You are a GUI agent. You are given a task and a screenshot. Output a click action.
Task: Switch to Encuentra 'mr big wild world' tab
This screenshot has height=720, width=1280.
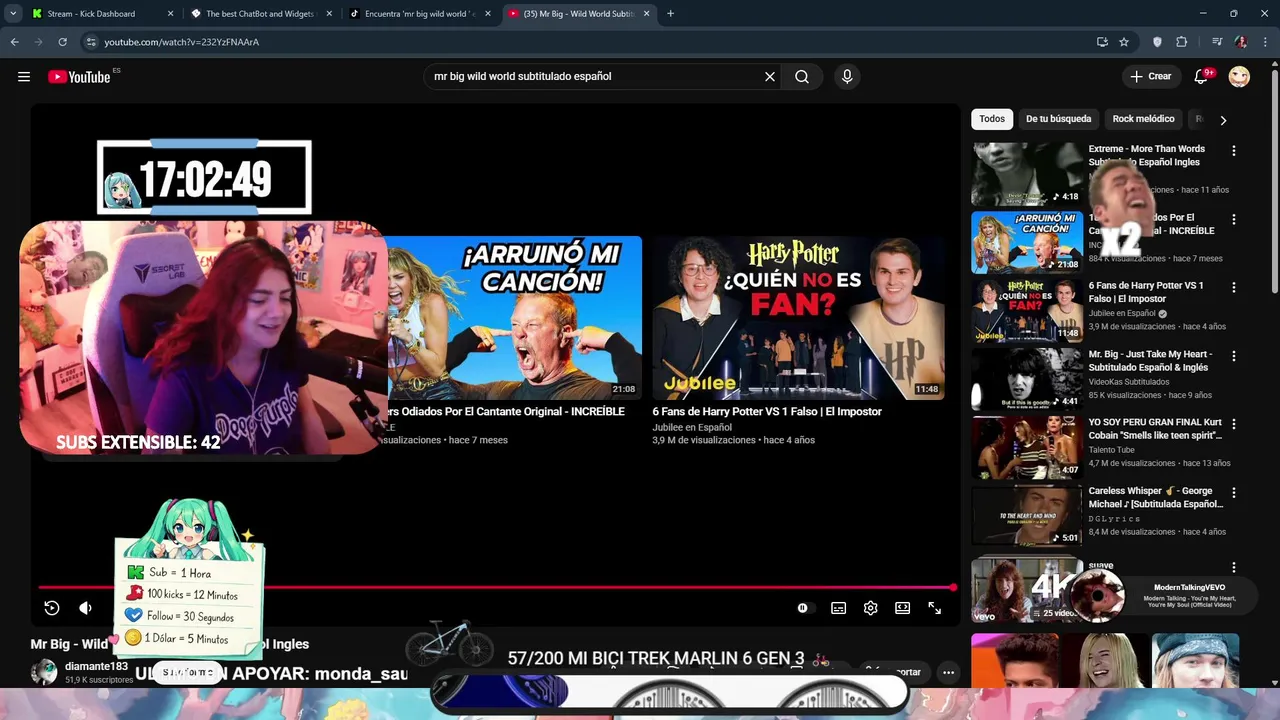(x=419, y=14)
